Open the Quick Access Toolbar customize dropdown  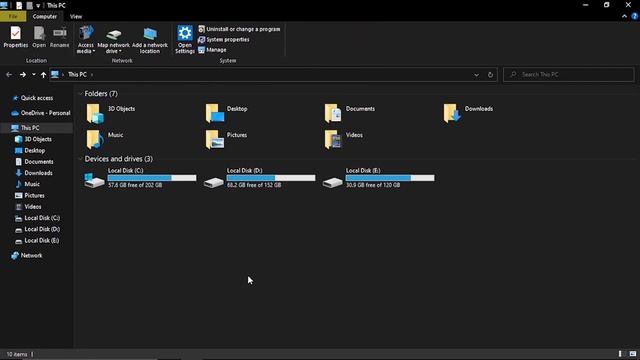38,6
